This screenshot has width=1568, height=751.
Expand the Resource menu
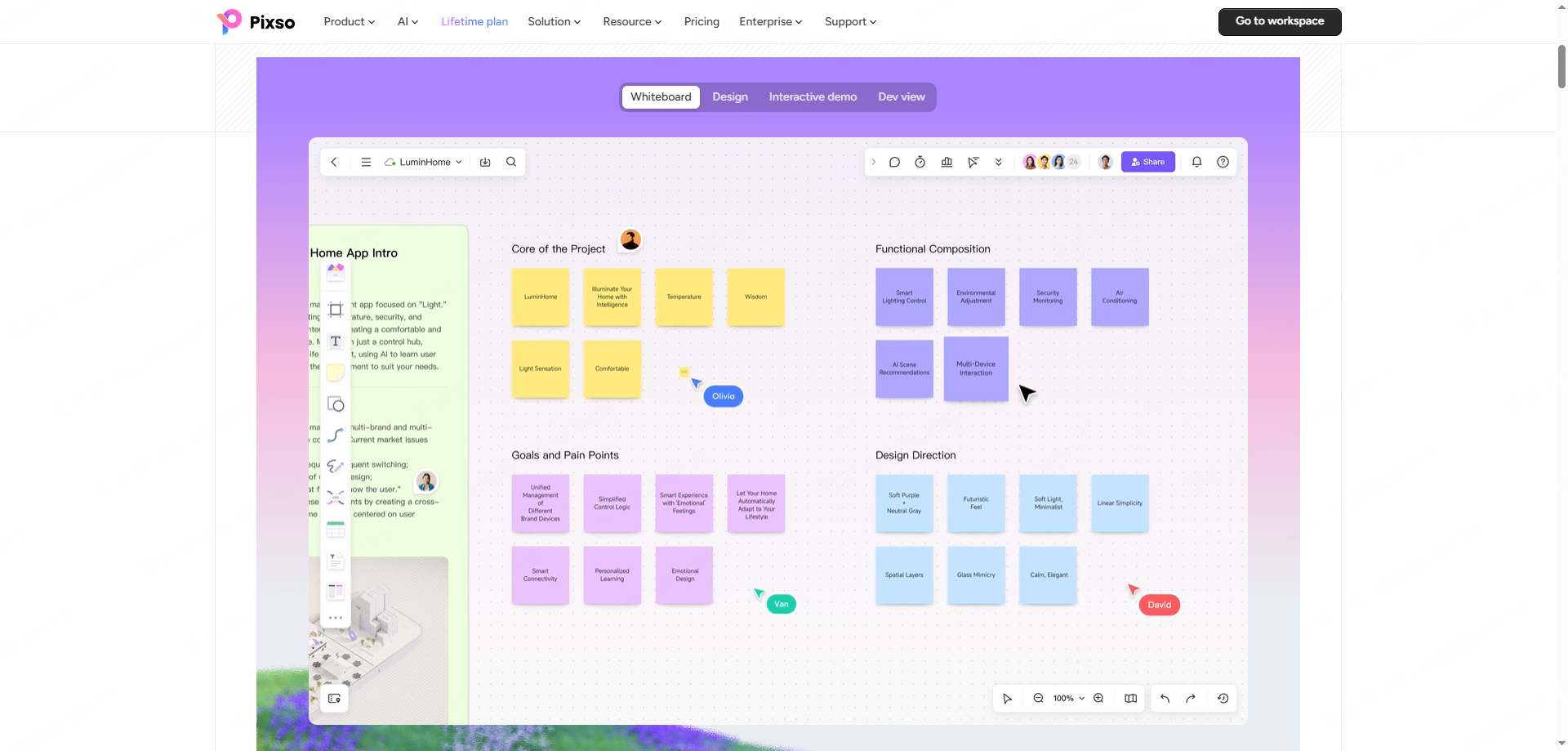coord(632,22)
